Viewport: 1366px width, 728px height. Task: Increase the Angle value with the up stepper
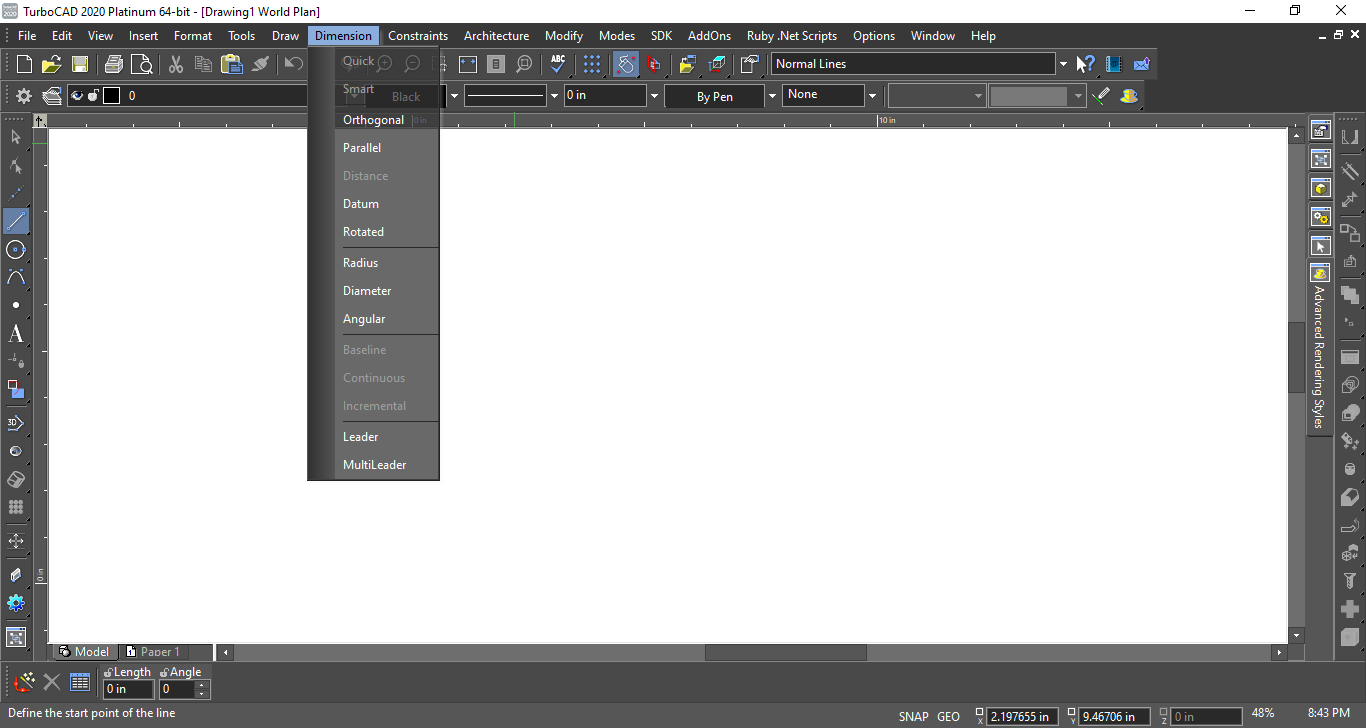pos(203,685)
